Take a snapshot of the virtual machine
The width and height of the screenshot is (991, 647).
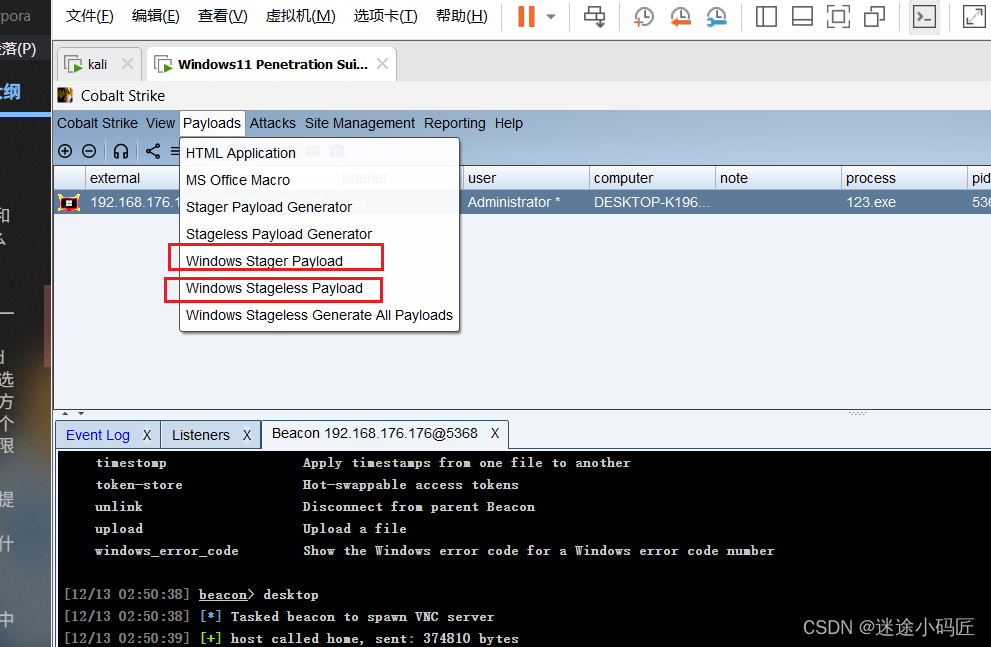click(x=643, y=16)
